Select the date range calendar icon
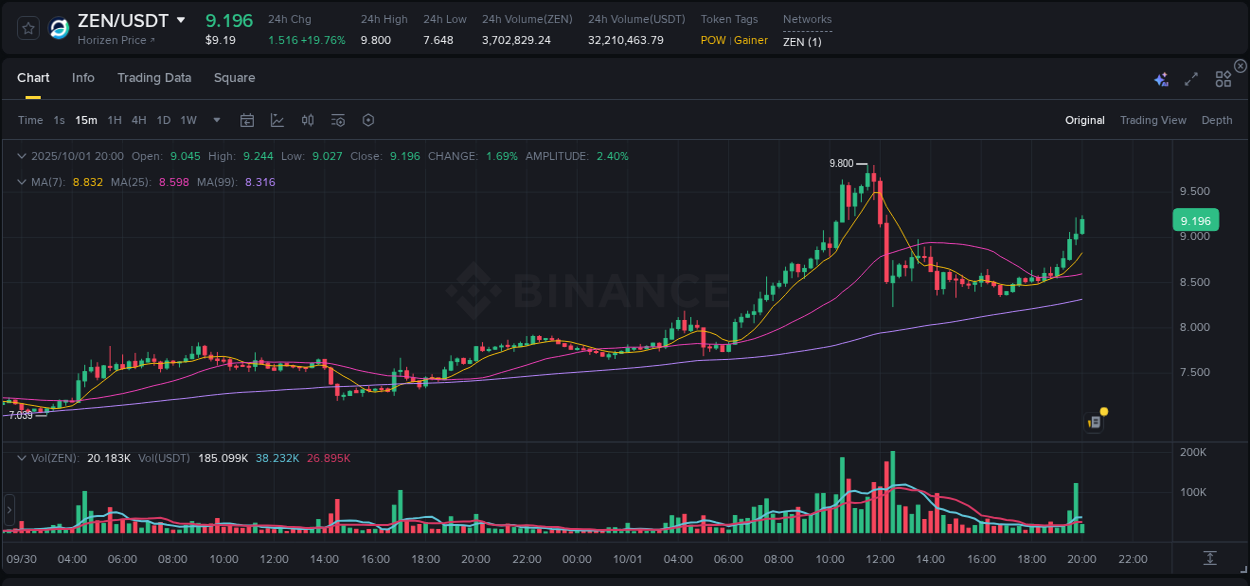The width and height of the screenshot is (1250, 586). pos(247,120)
